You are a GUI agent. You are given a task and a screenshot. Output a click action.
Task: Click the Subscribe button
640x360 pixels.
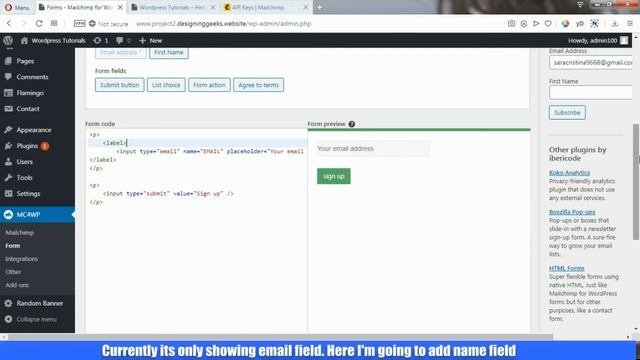tap(567, 113)
